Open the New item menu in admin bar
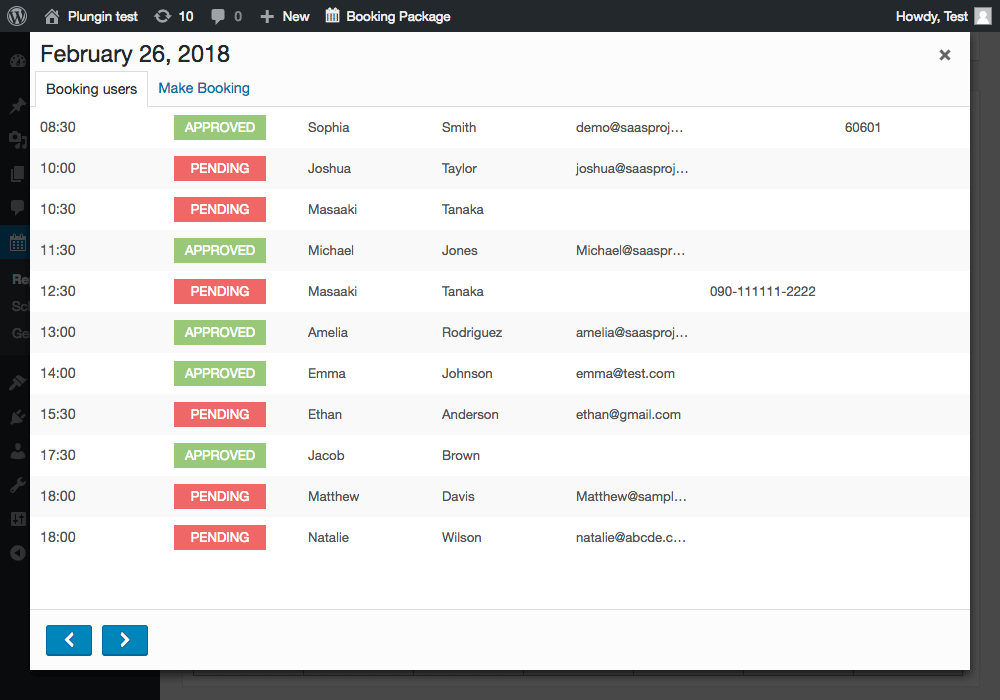1000x700 pixels. tap(284, 15)
